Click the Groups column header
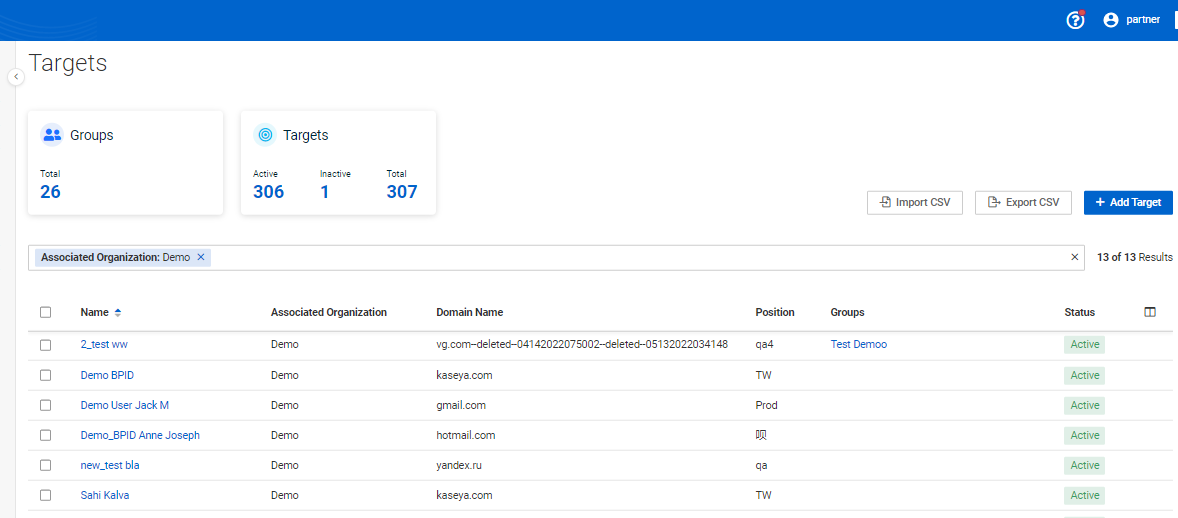Image resolution: width=1178 pixels, height=518 pixels. point(847,312)
